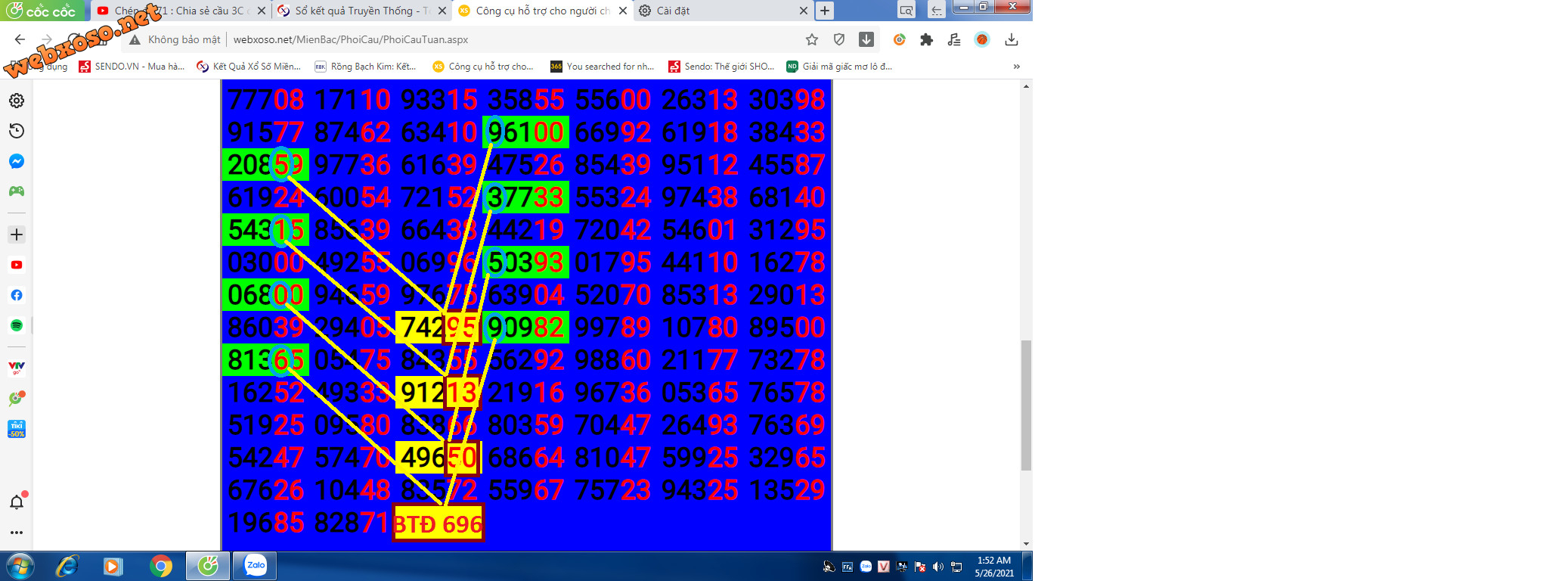The height and width of the screenshot is (581, 1568).
Task: Add a new sidebar shortcut with plus
Action: [x=17, y=235]
